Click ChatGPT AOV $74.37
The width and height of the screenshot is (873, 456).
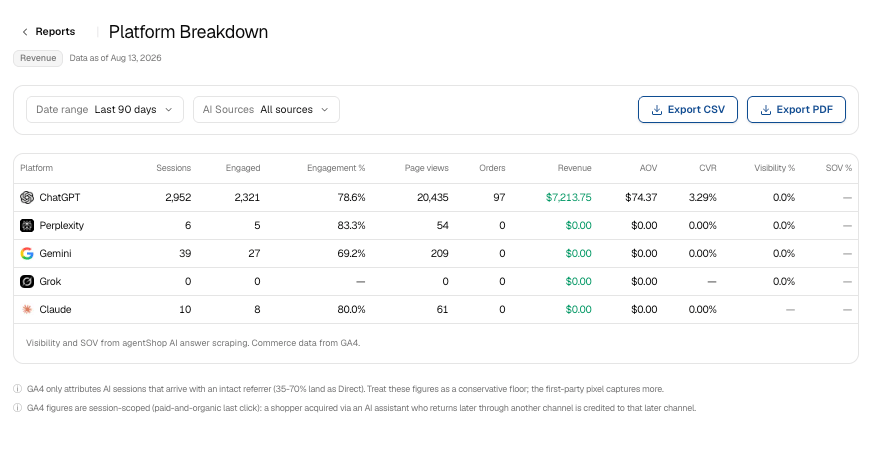pyautogui.click(x=641, y=198)
